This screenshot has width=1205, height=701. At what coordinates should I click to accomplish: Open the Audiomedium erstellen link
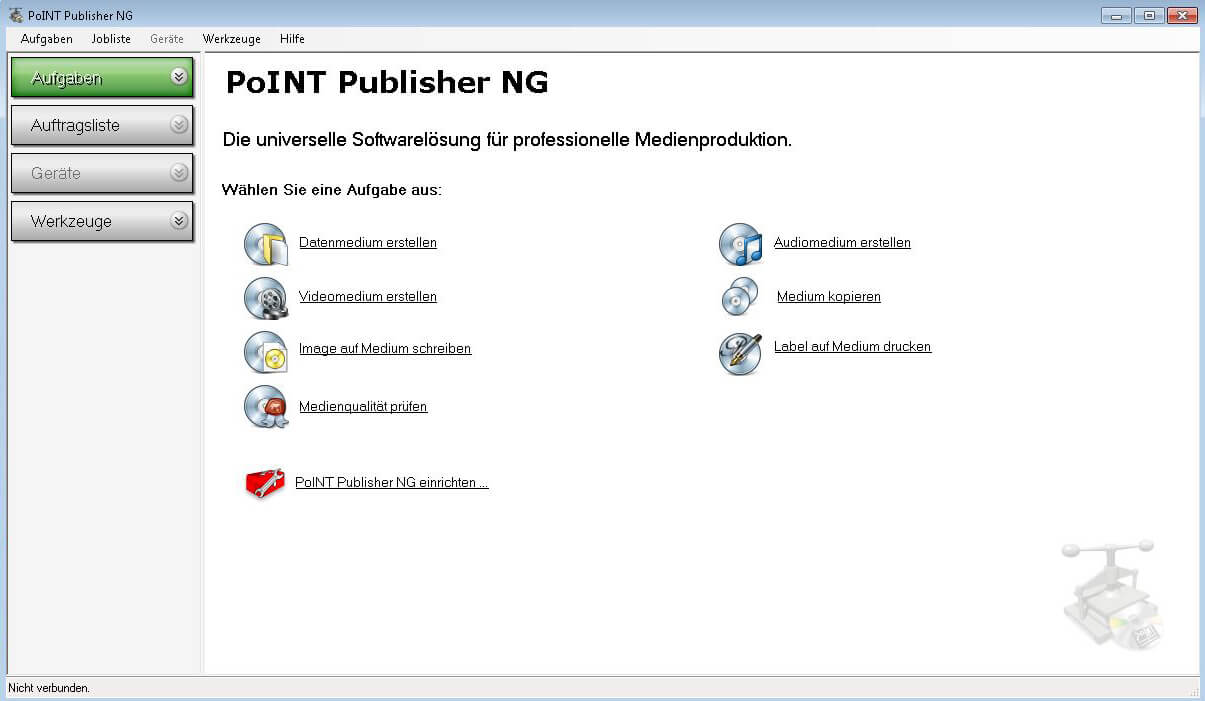842,243
